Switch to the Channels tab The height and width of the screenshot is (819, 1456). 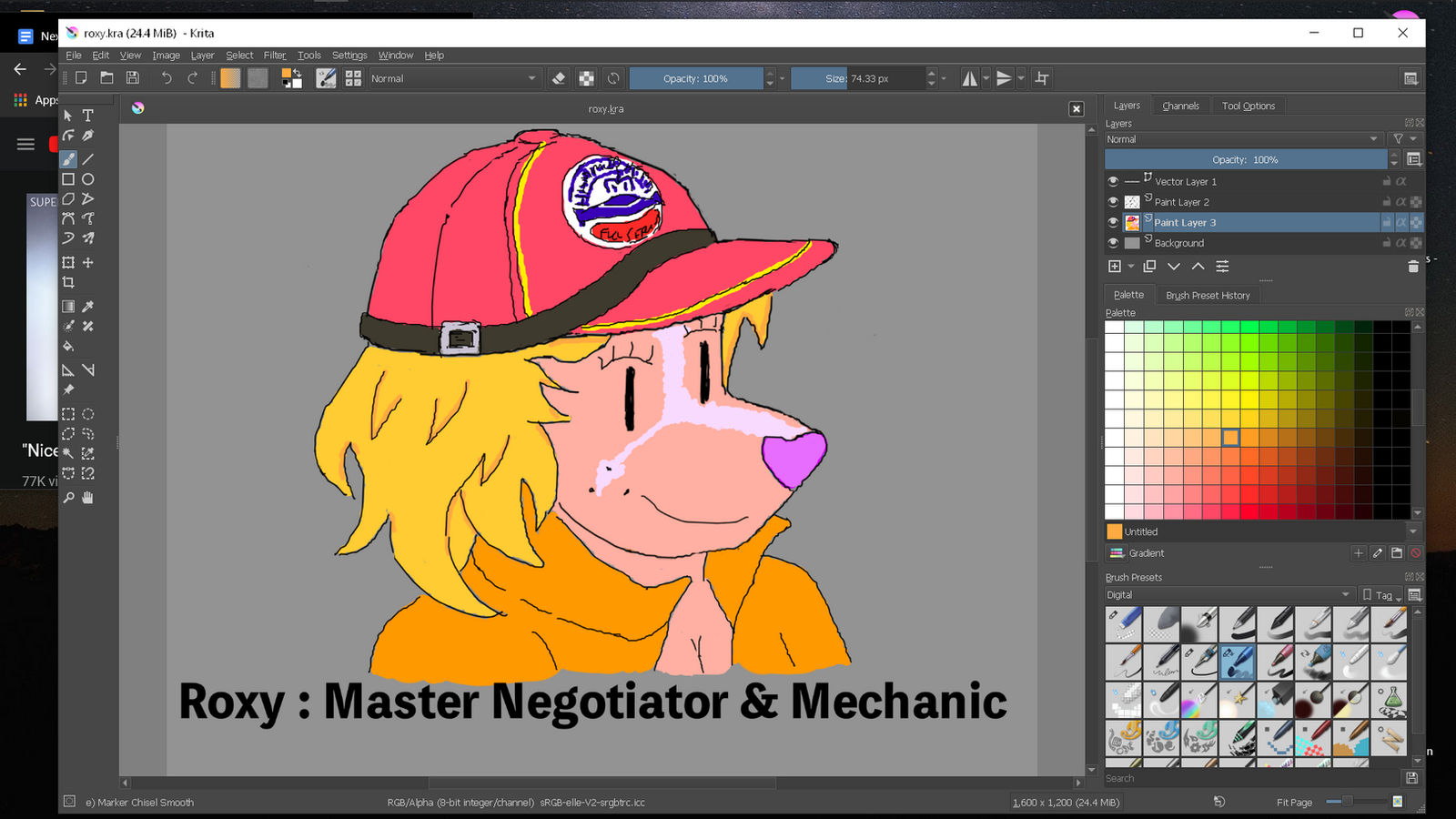pyautogui.click(x=1180, y=106)
